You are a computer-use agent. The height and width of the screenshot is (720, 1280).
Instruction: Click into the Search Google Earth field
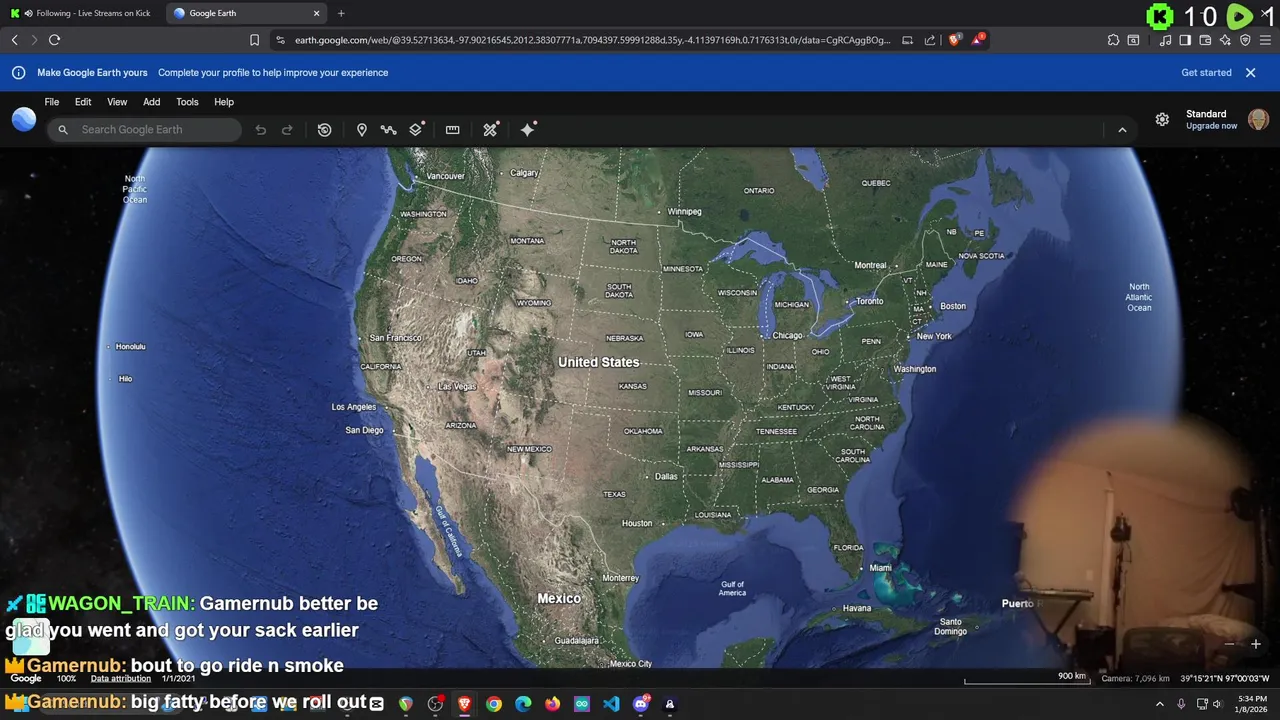coord(145,130)
